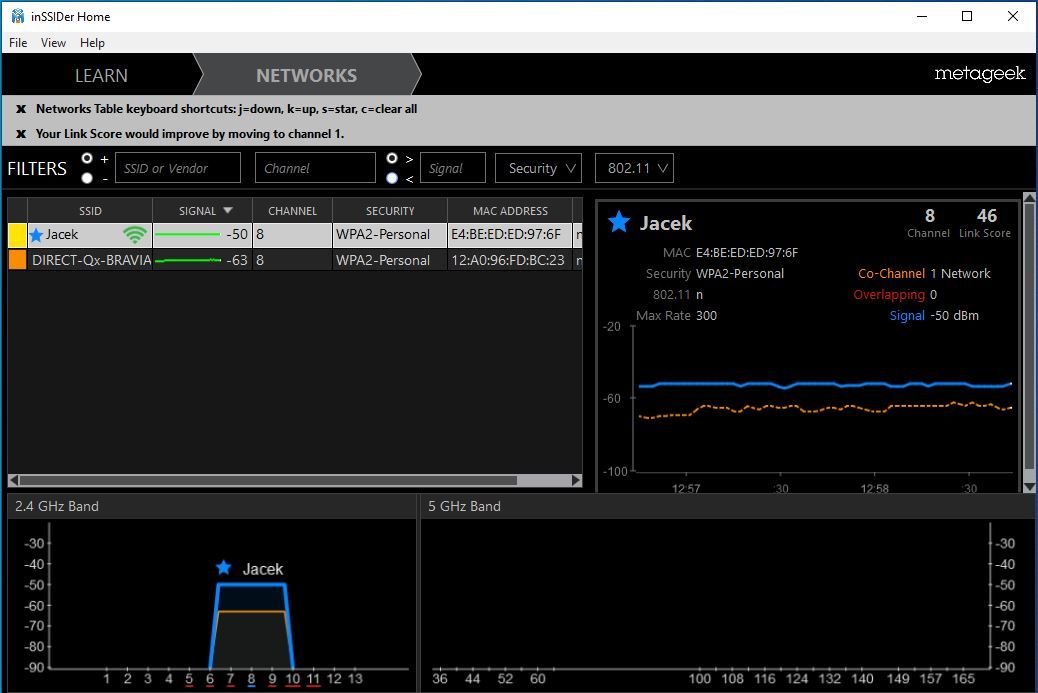Click channel 8 on the 2.4 GHz axis
This screenshot has width=1038, height=693.
click(x=252, y=678)
